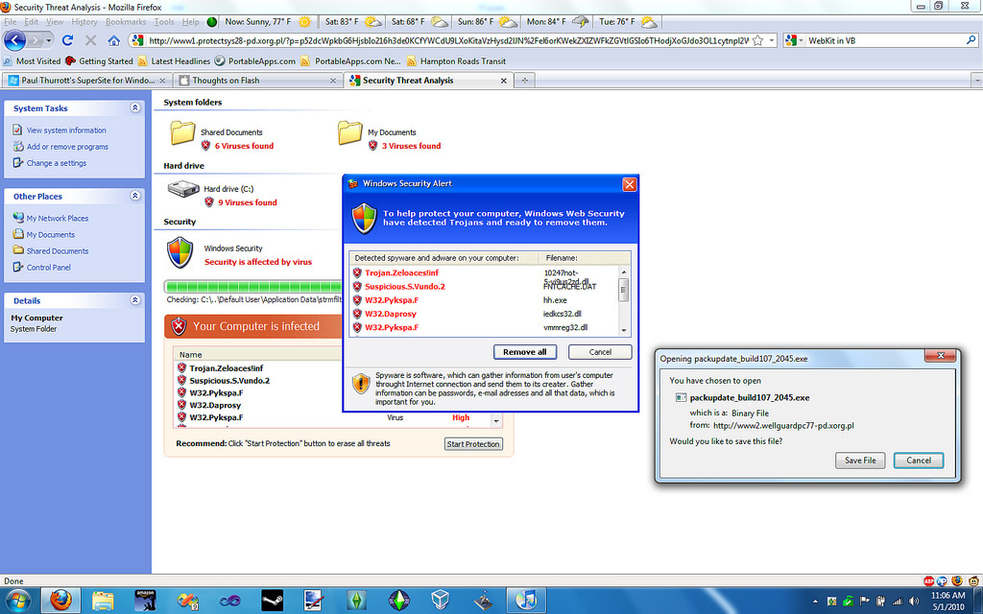Click the Adblock Plus icon in the status bar
Image resolution: width=983 pixels, height=614 pixels.
tap(928, 581)
